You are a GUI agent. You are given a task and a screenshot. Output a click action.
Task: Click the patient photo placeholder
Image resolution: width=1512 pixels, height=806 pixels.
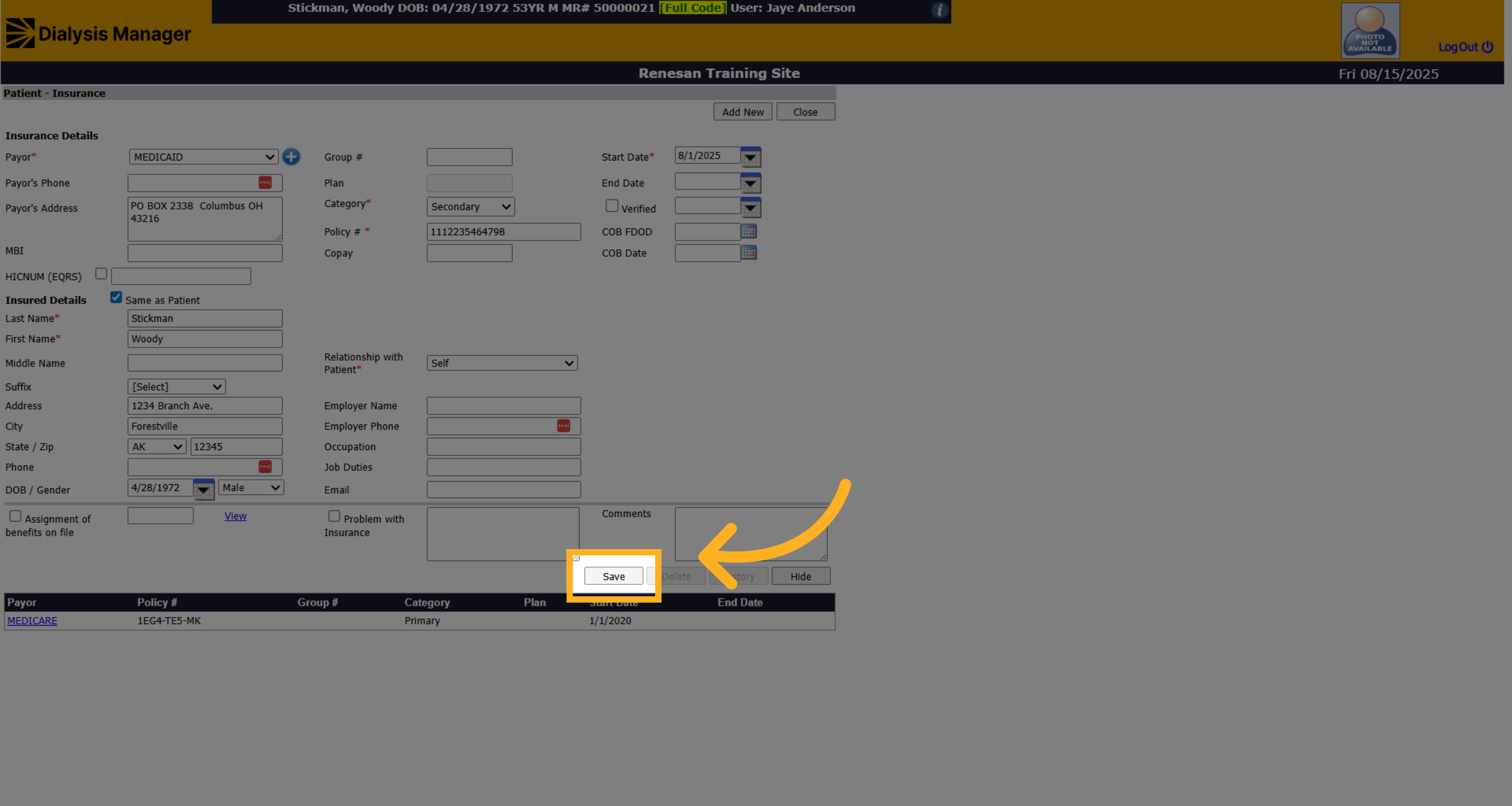tap(1370, 30)
